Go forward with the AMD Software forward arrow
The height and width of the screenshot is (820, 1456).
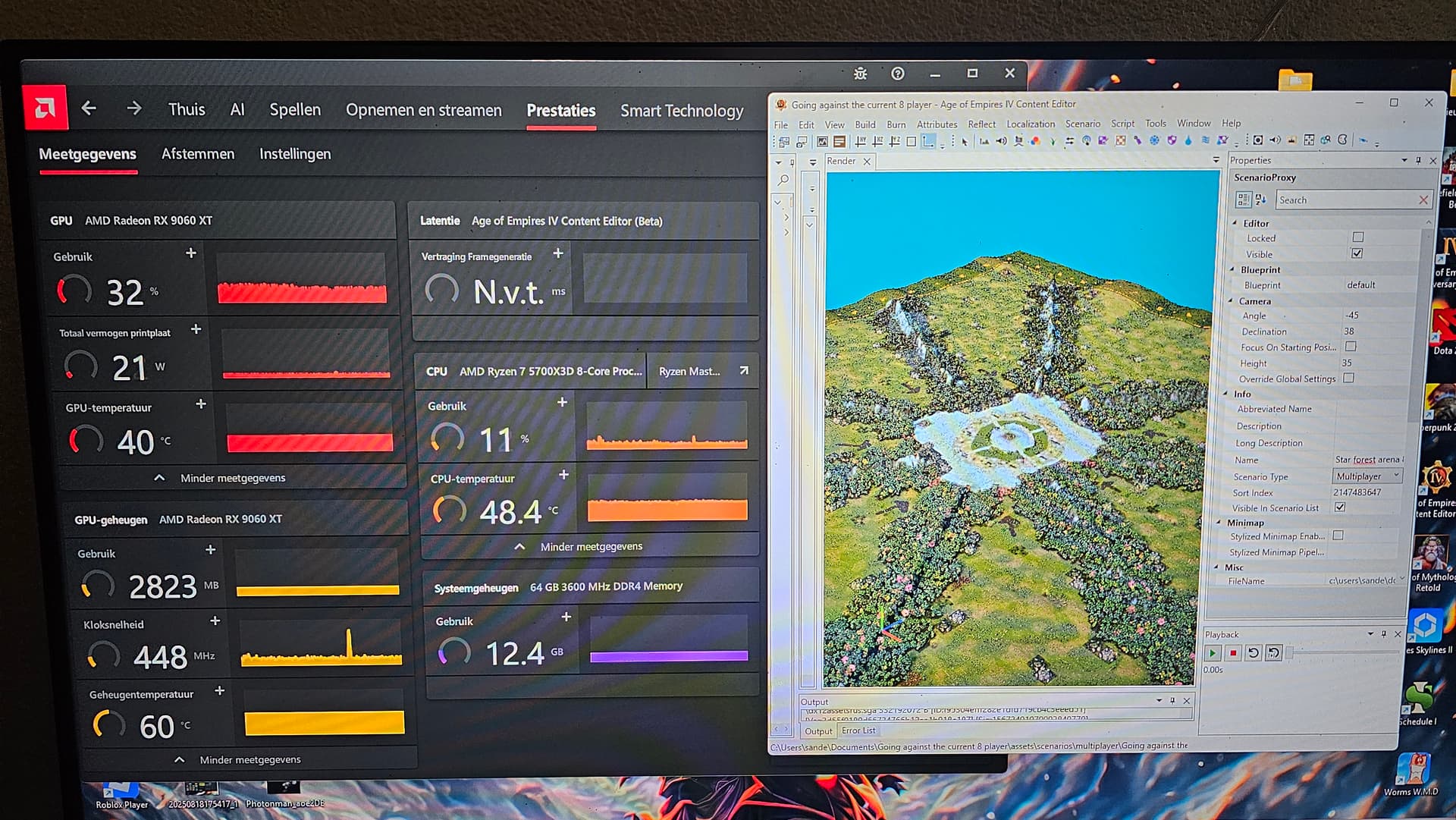click(134, 108)
